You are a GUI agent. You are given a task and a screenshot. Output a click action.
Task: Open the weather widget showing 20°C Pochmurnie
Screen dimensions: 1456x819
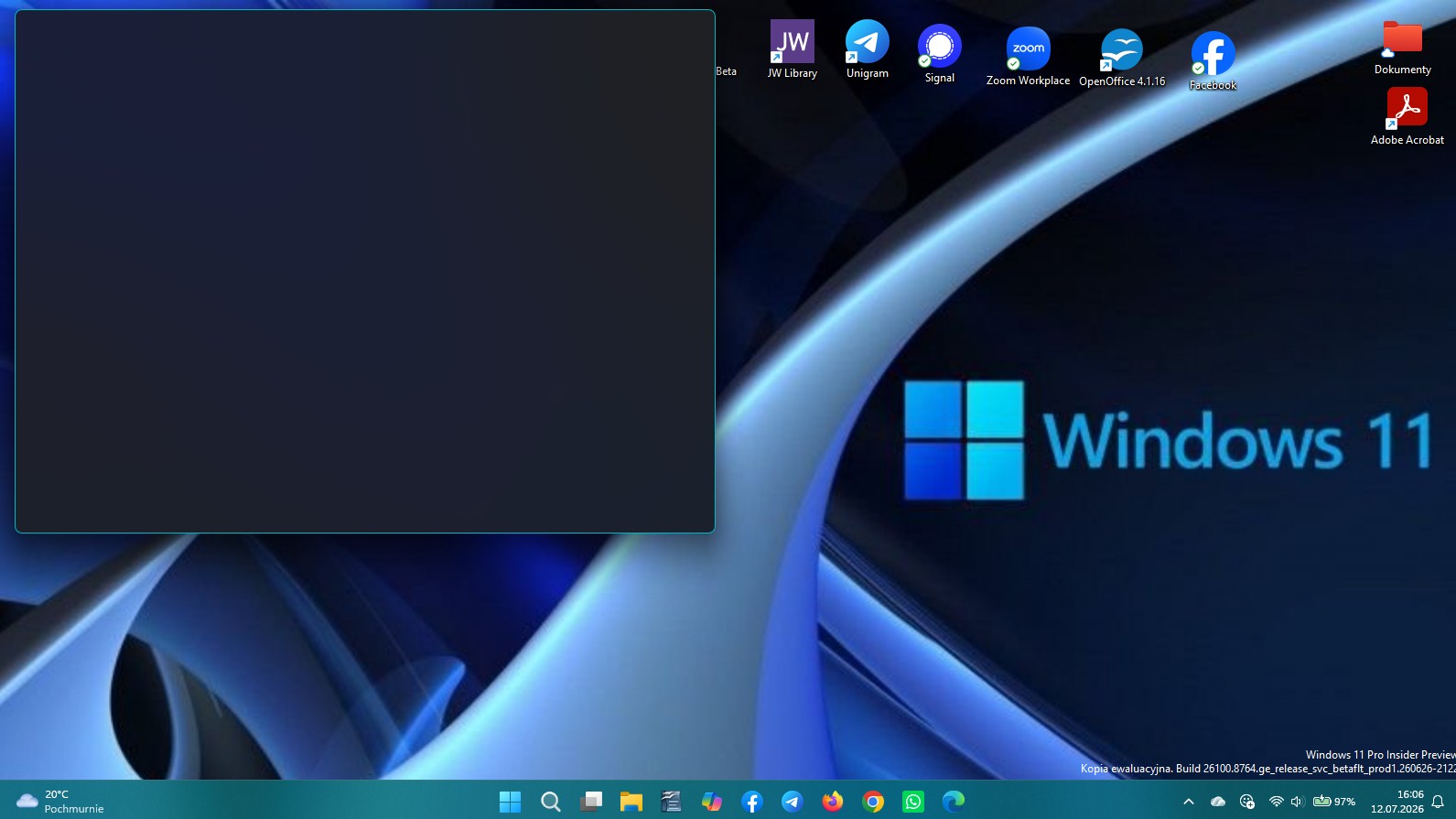coord(60,802)
